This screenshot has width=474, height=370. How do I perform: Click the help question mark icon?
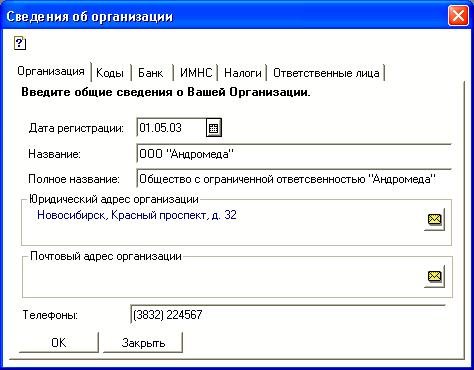20,43
